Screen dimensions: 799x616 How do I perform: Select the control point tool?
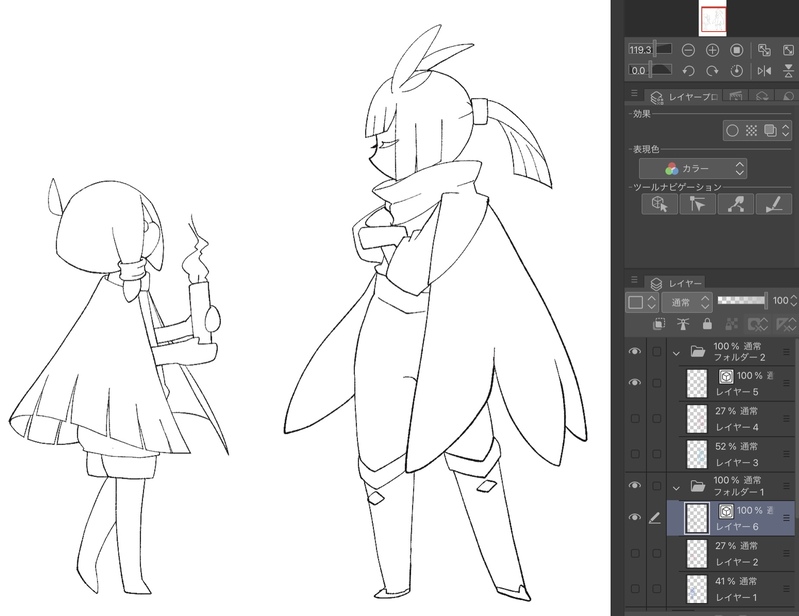697,204
